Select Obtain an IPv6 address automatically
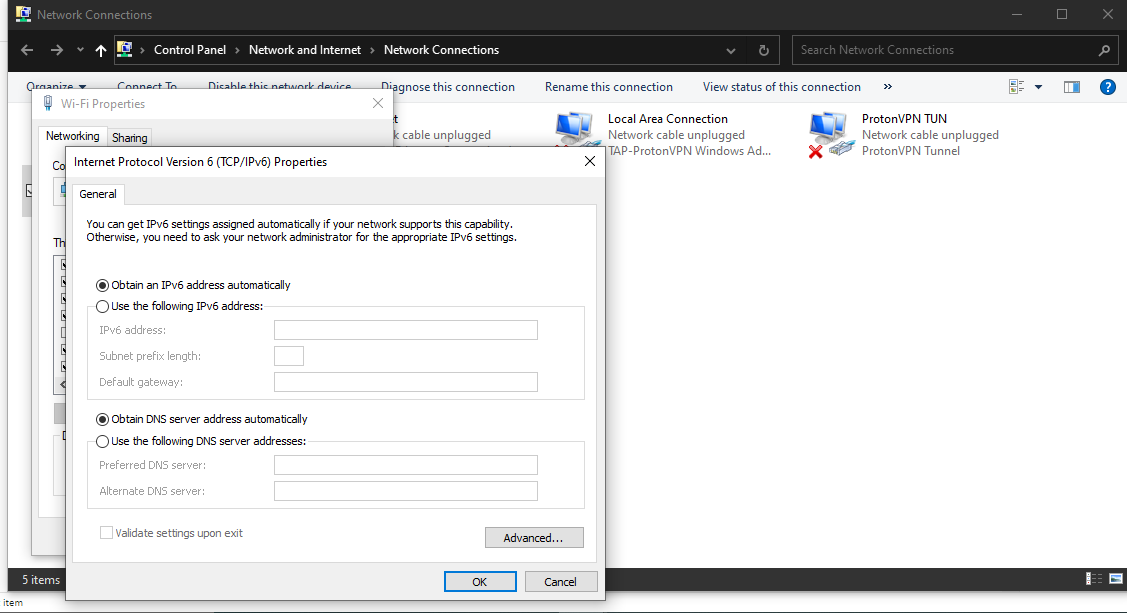The height and width of the screenshot is (613, 1127). [x=103, y=285]
